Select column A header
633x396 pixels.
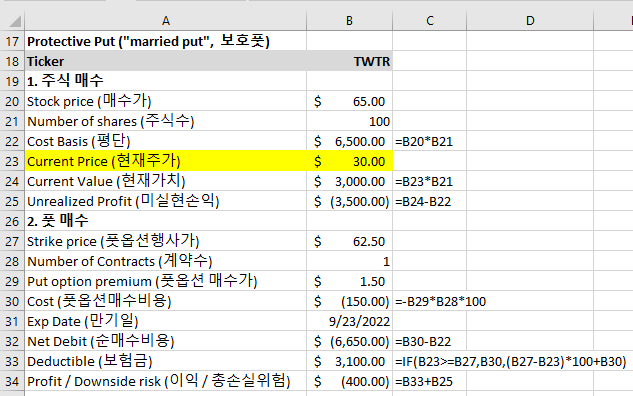coord(166,21)
